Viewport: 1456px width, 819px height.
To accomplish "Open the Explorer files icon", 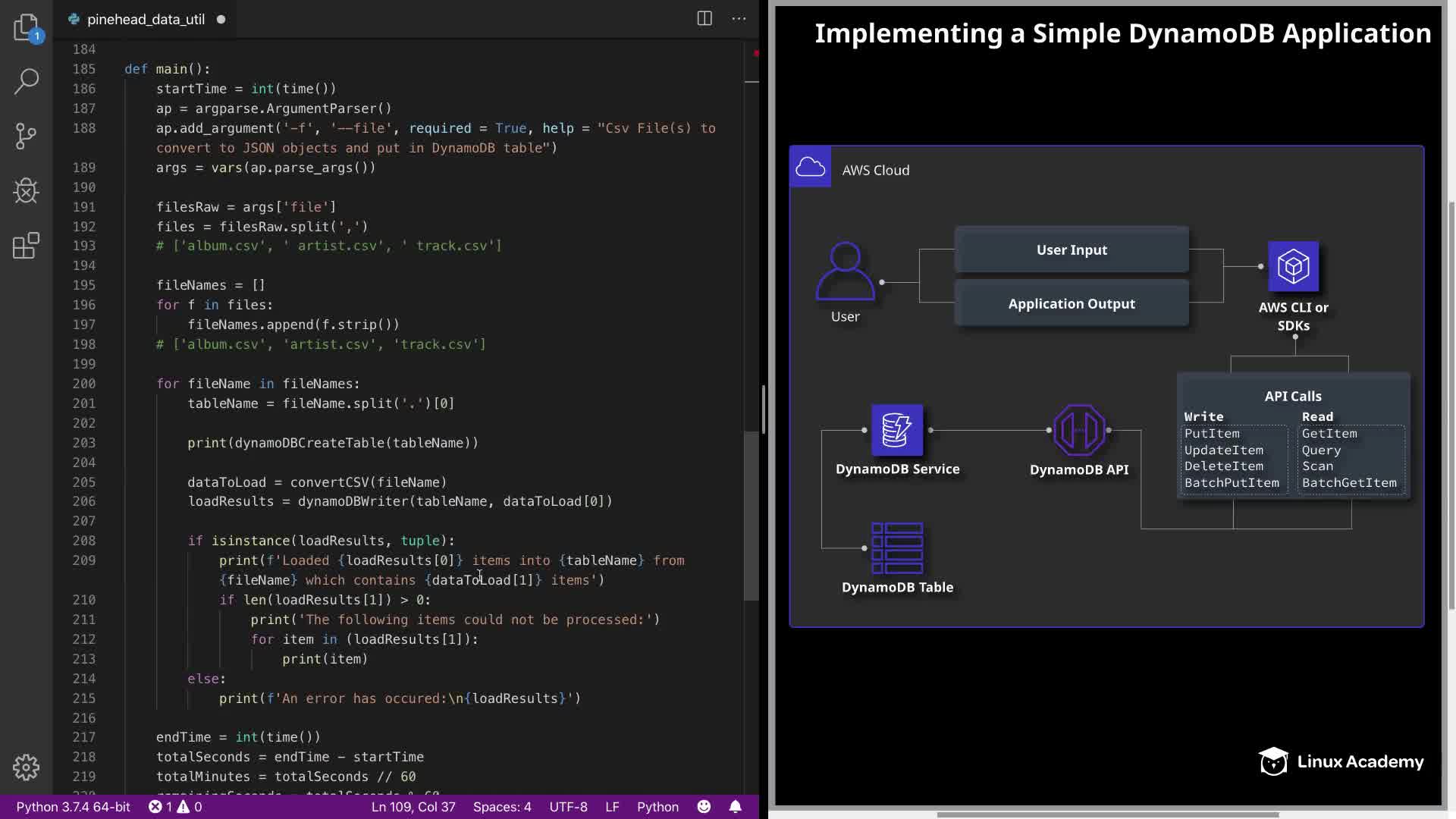I will pyautogui.click(x=27, y=27).
